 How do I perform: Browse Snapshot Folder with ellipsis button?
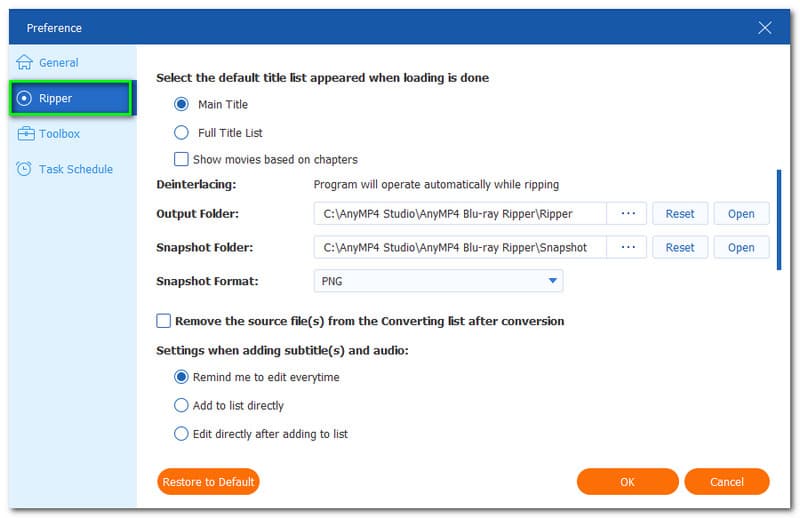(627, 247)
